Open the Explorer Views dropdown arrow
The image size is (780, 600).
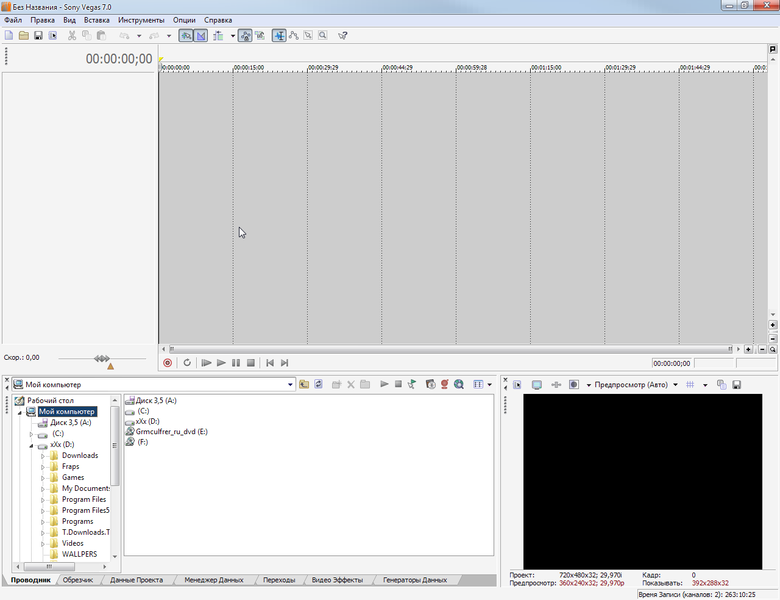[489, 385]
